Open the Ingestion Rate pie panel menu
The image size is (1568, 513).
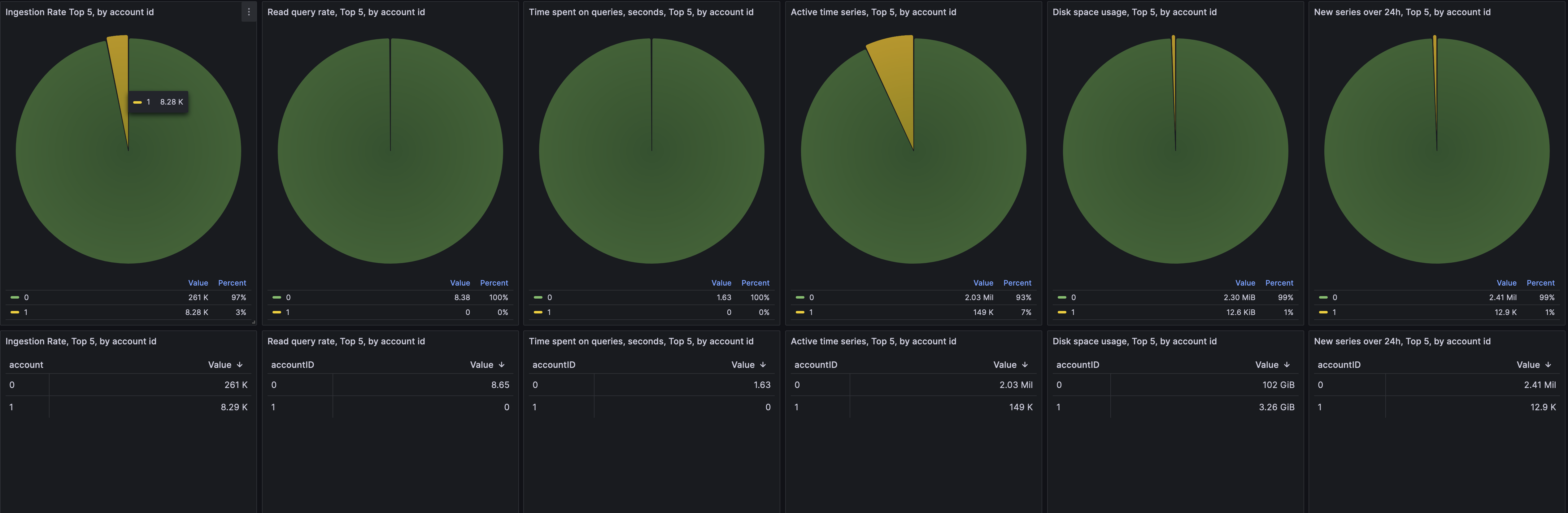coord(248,11)
